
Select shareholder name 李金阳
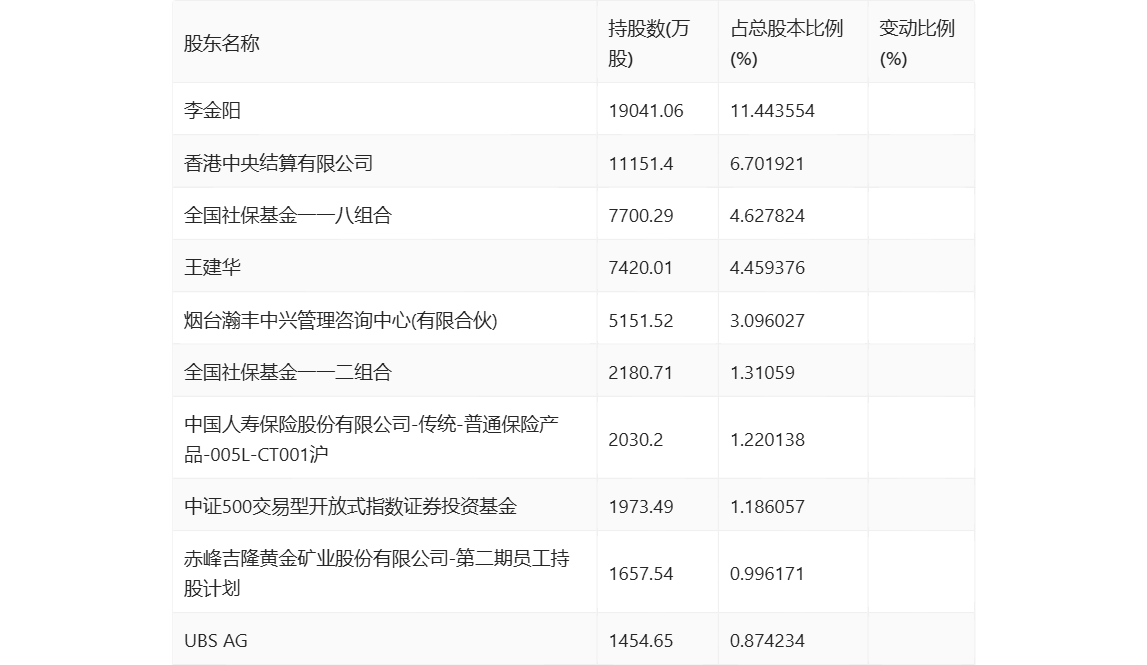[212, 110]
